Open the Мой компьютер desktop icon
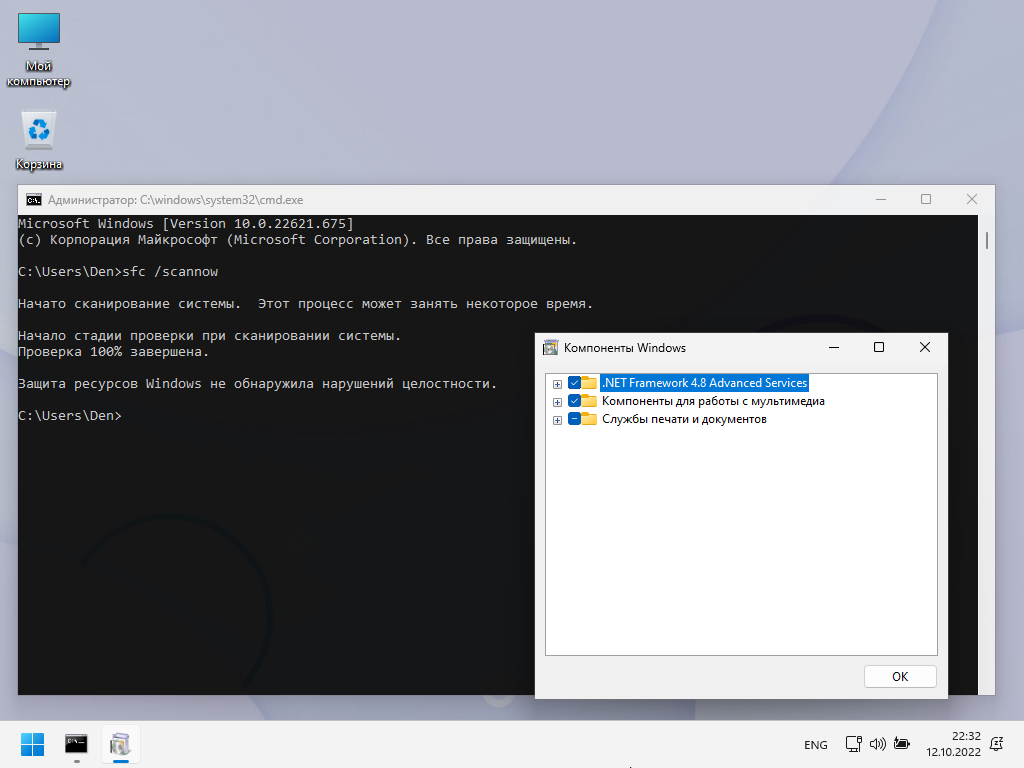The height and width of the screenshot is (768, 1024). (x=39, y=34)
